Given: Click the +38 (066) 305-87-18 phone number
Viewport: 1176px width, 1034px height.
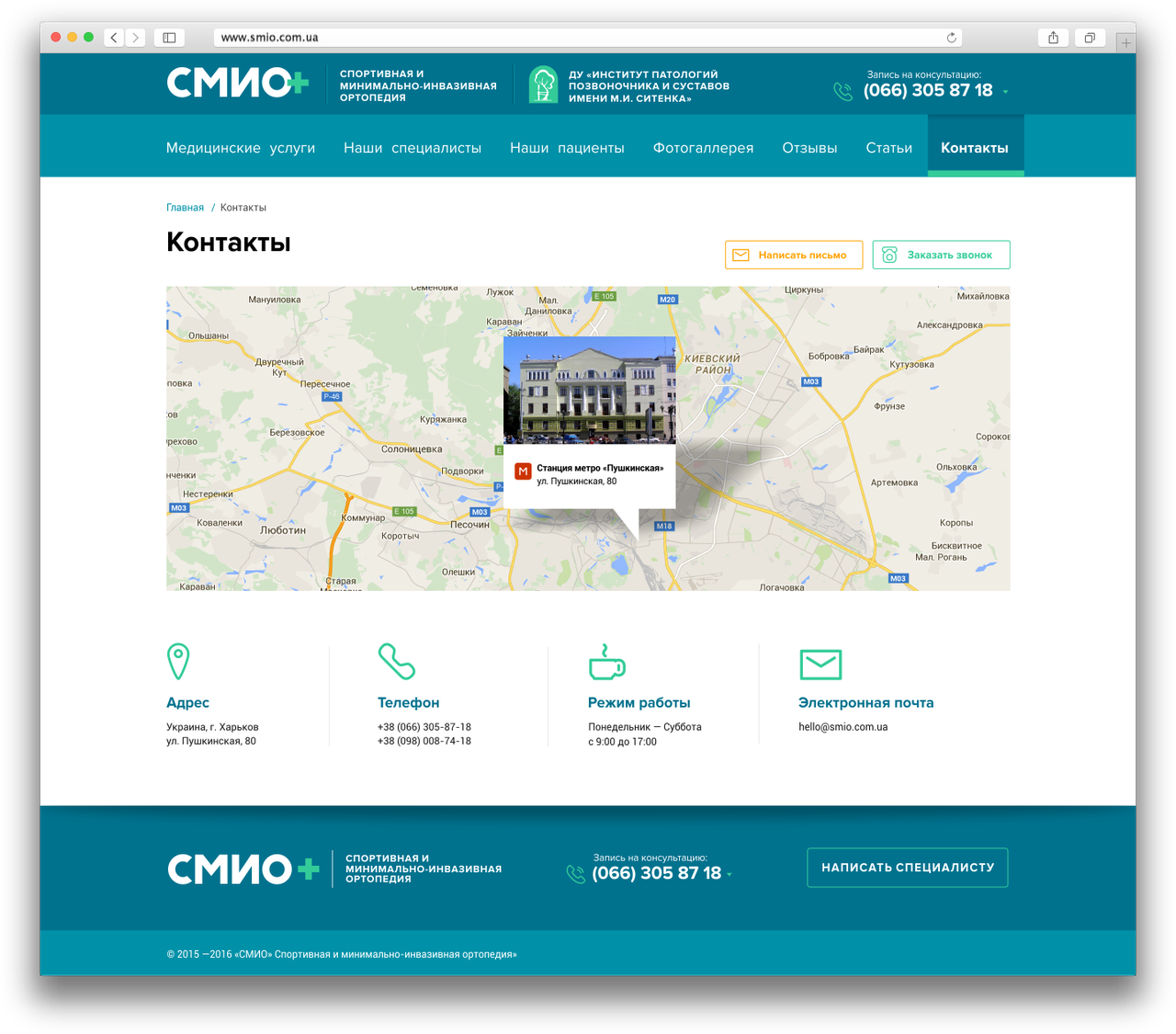Looking at the screenshot, I should [x=424, y=727].
